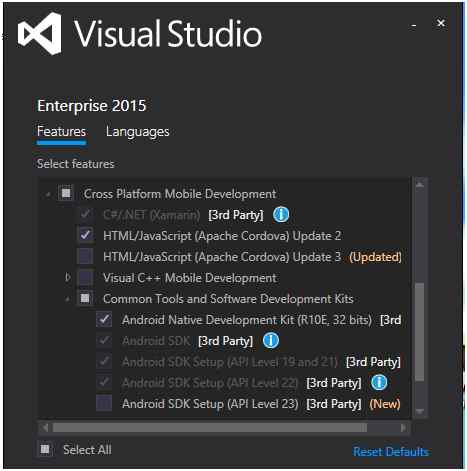The image size is (467, 471).
Task: Toggle Common Tools and Software Development Kits checkbox
Action: 85,298
